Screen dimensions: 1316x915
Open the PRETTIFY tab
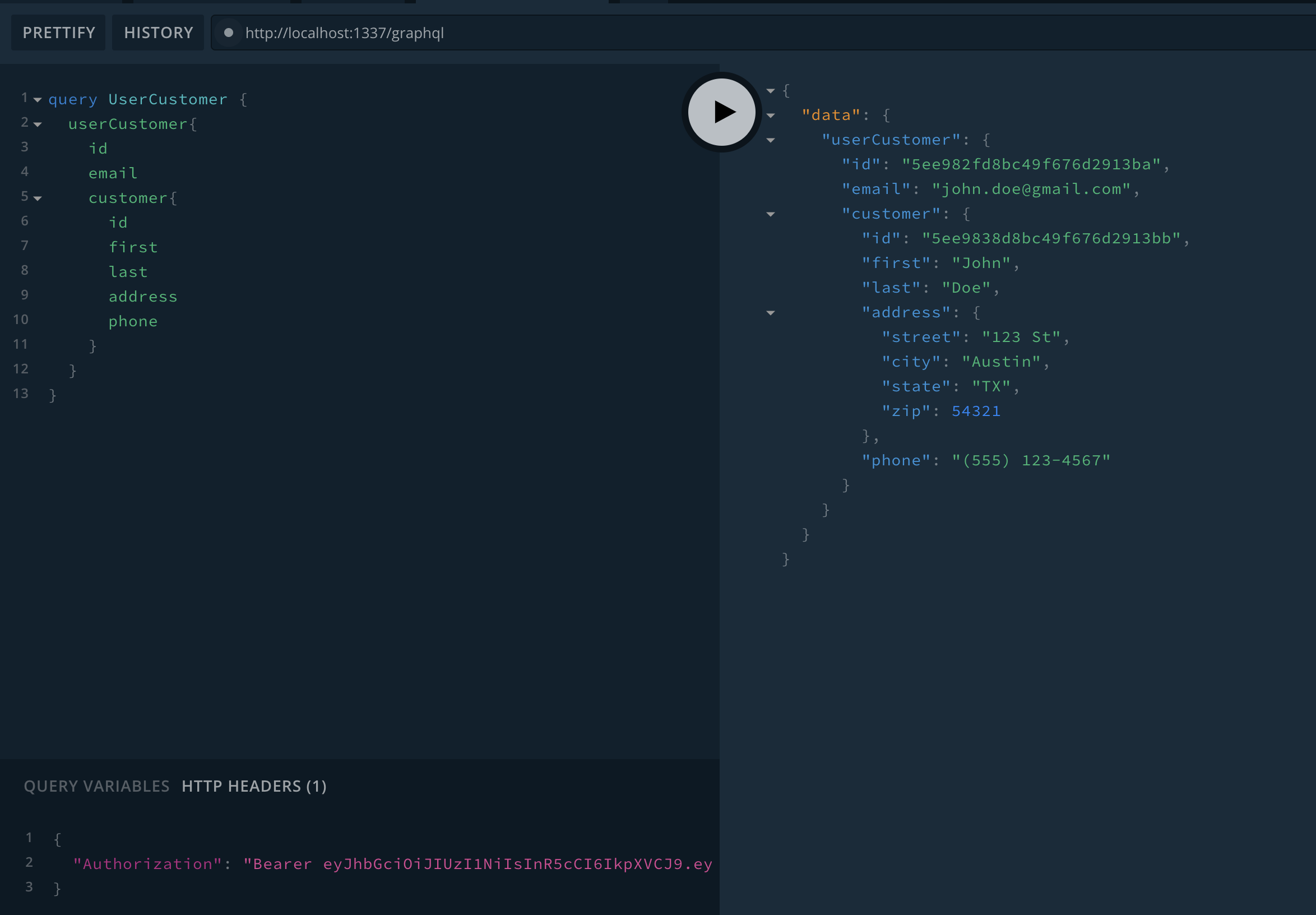coord(58,33)
